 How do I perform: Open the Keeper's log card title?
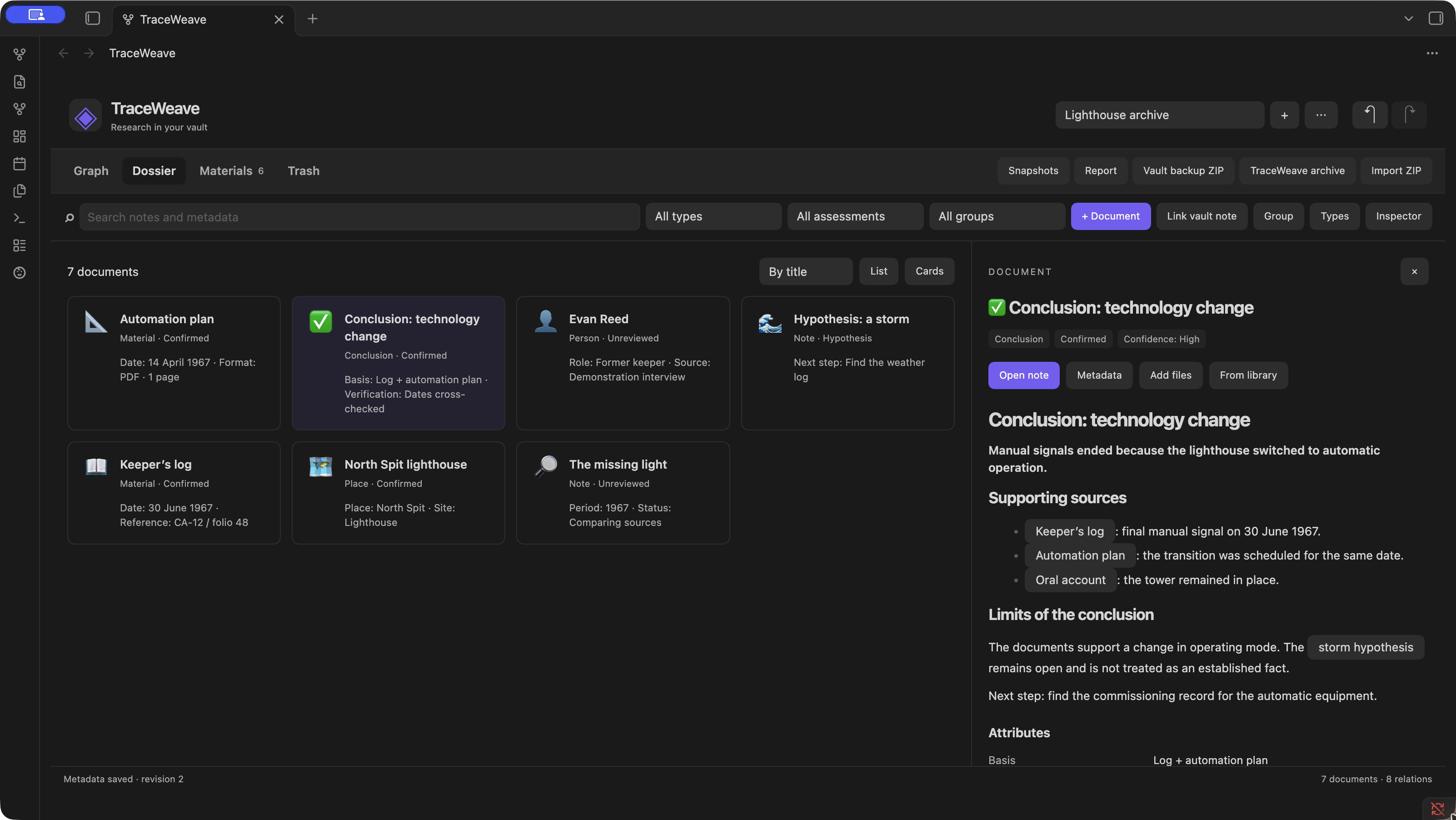click(x=155, y=465)
